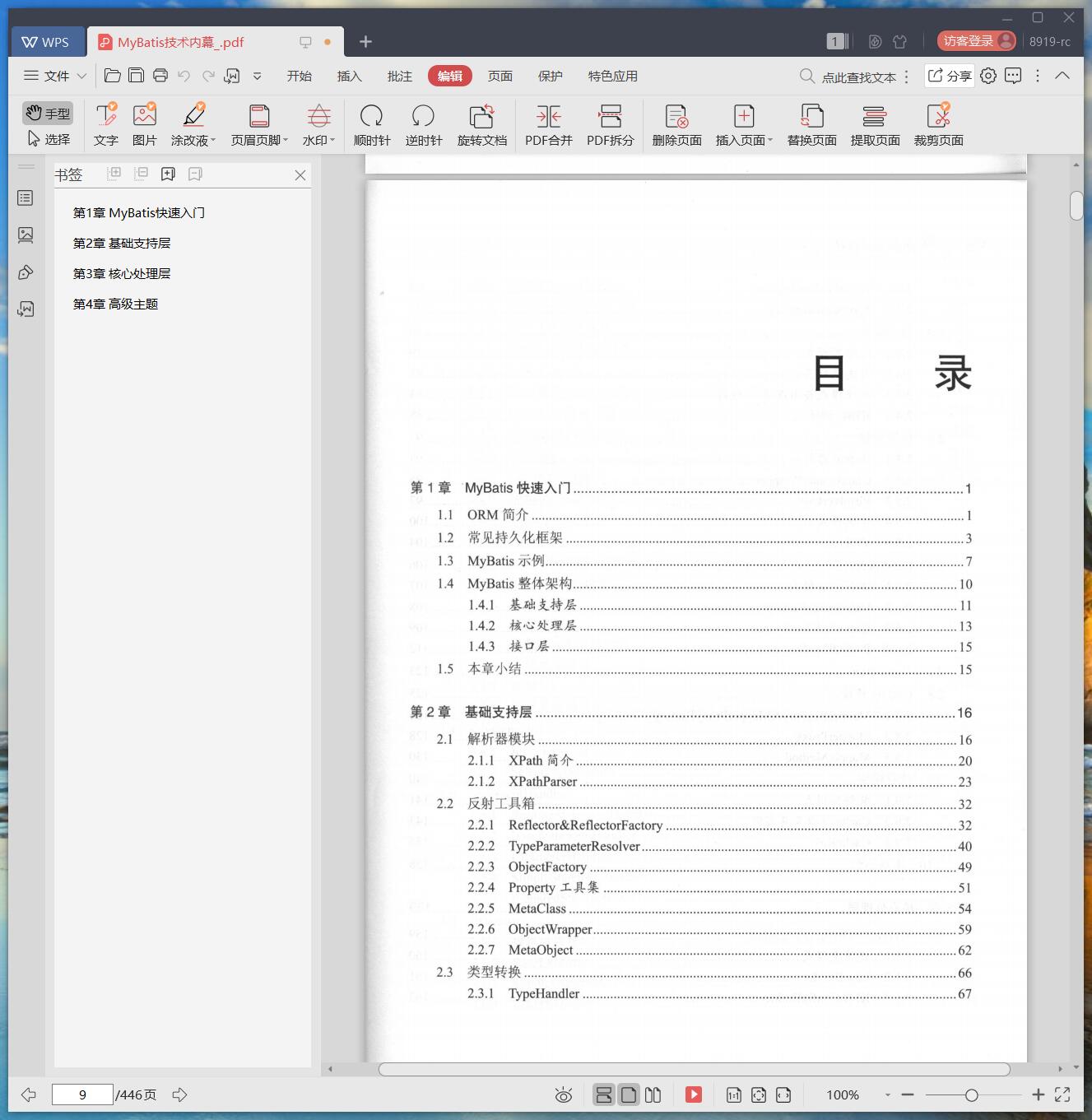
Task: Click Rotate Document (旋转文档)
Action: [x=481, y=124]
